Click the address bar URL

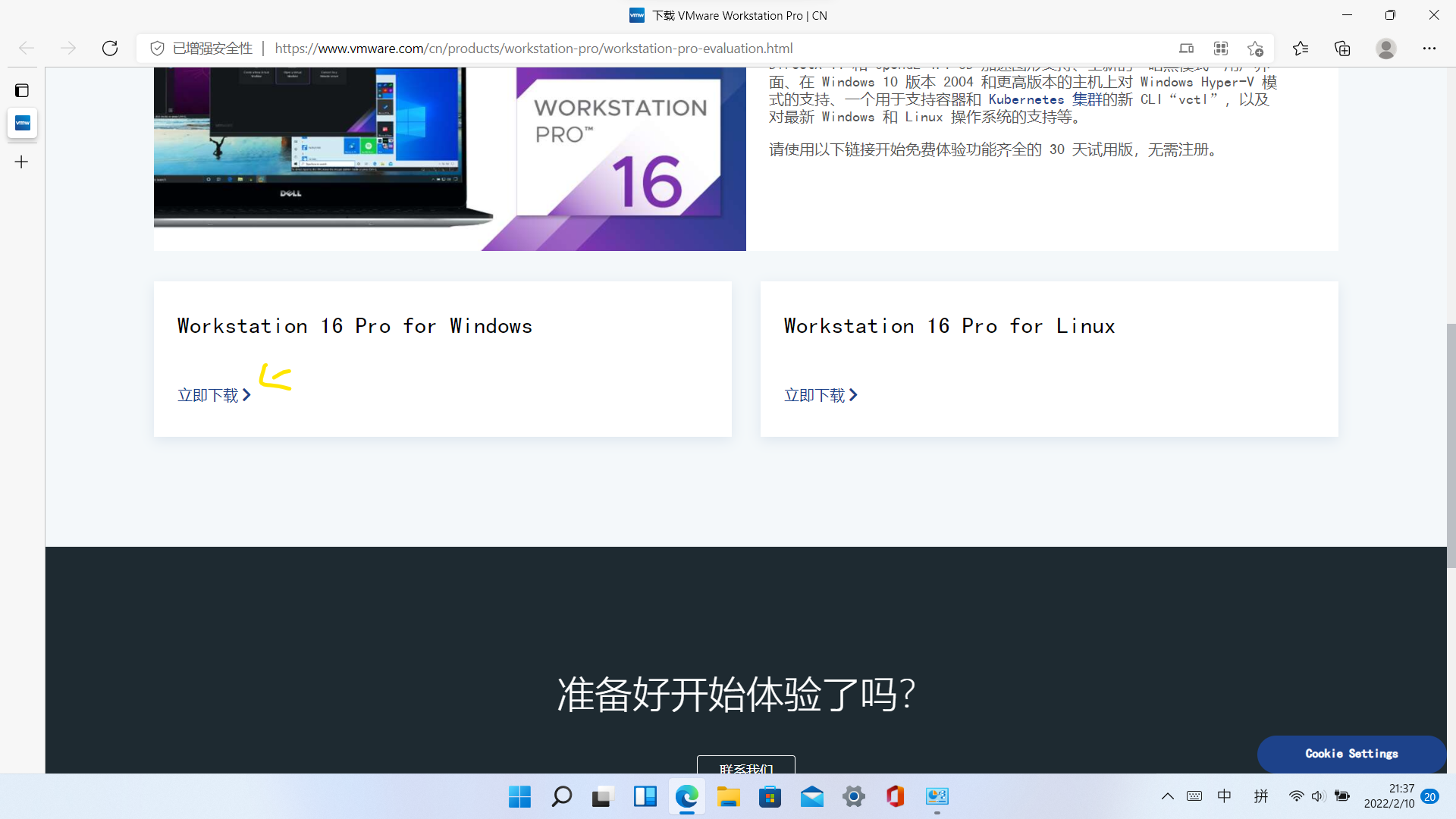[x=534, y=49]
